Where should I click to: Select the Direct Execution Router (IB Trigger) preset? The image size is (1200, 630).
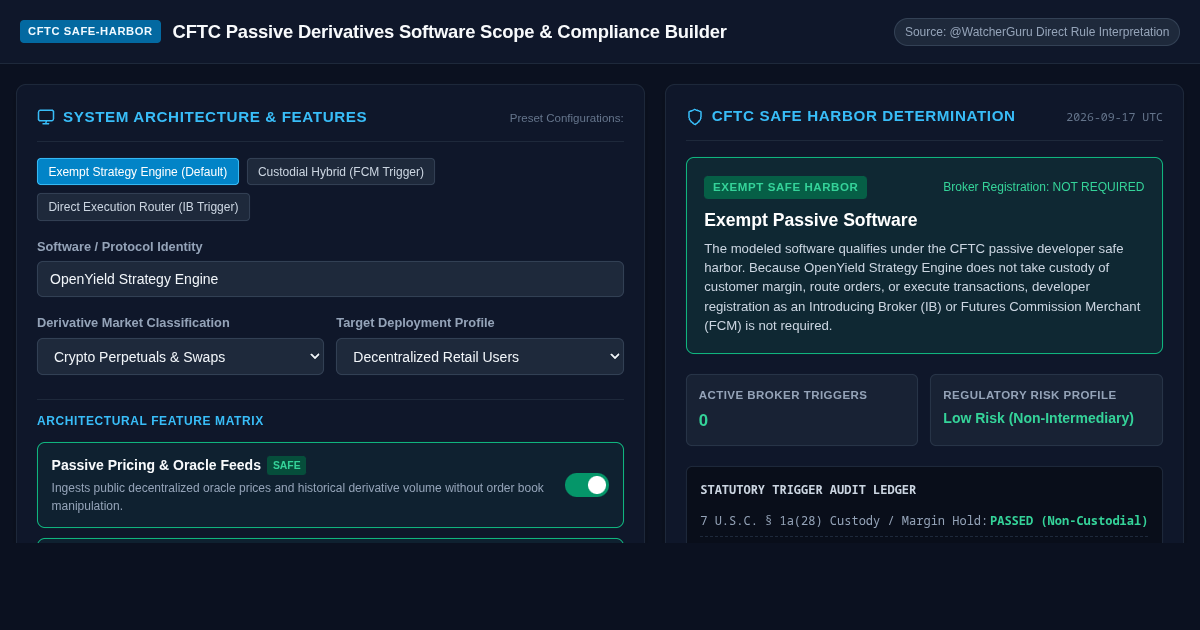pos(143,207)
